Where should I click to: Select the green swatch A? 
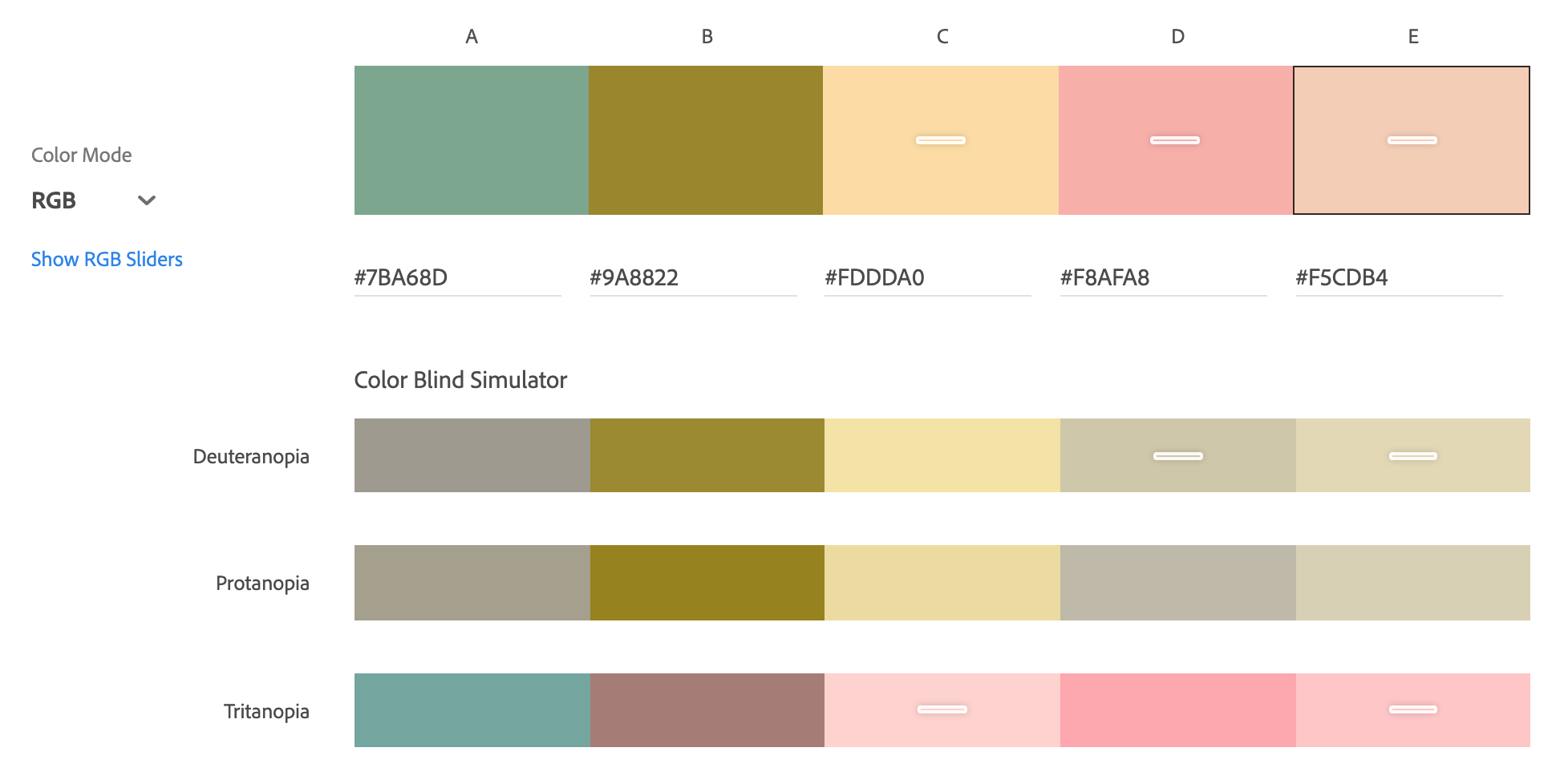click(x=472, y=140)
